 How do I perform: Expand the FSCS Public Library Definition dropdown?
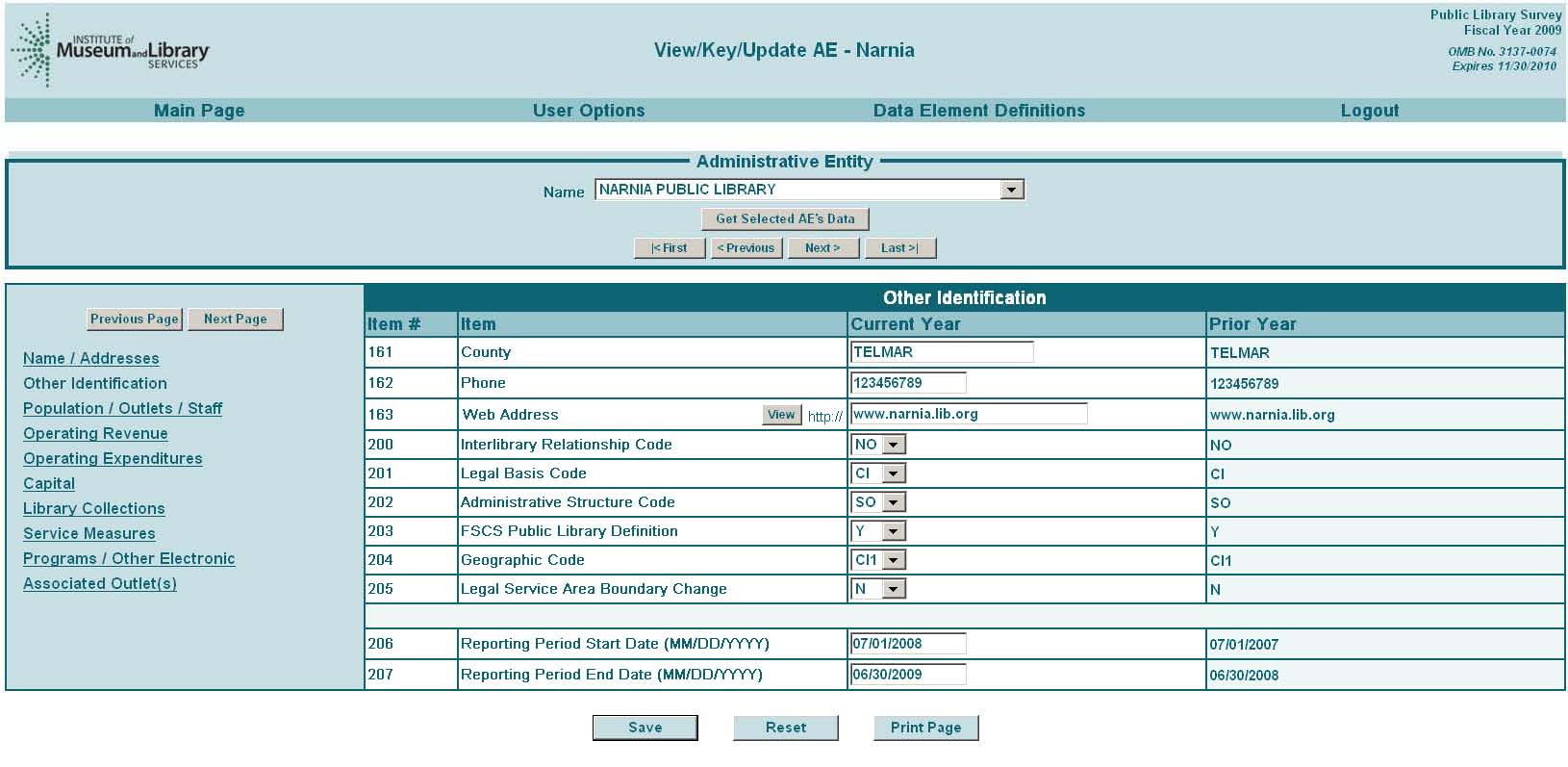click(878, 531)
